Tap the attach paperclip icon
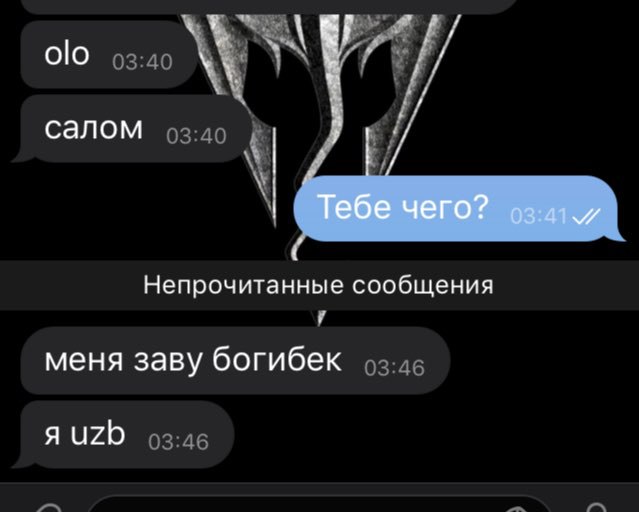Screen dimensions: 639x512 point(49,508)
